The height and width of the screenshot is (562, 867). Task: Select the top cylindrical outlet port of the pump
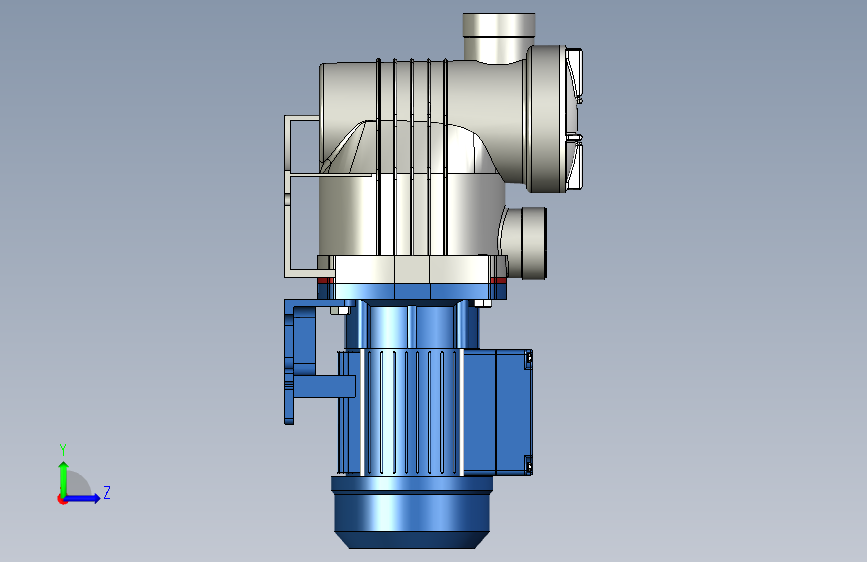click(x=499, y=37)
